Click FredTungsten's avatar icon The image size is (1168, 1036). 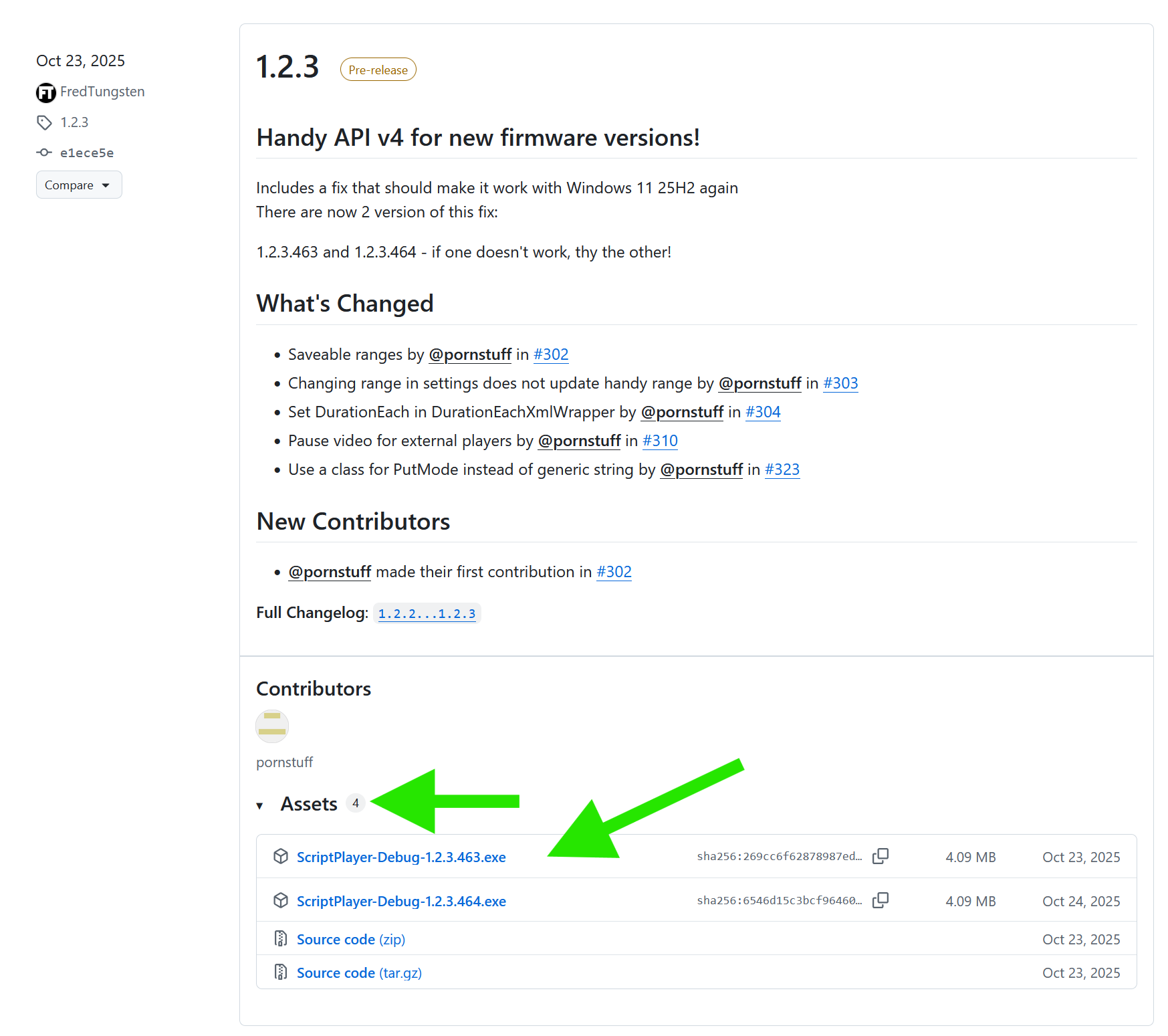[x=45, y=92]
